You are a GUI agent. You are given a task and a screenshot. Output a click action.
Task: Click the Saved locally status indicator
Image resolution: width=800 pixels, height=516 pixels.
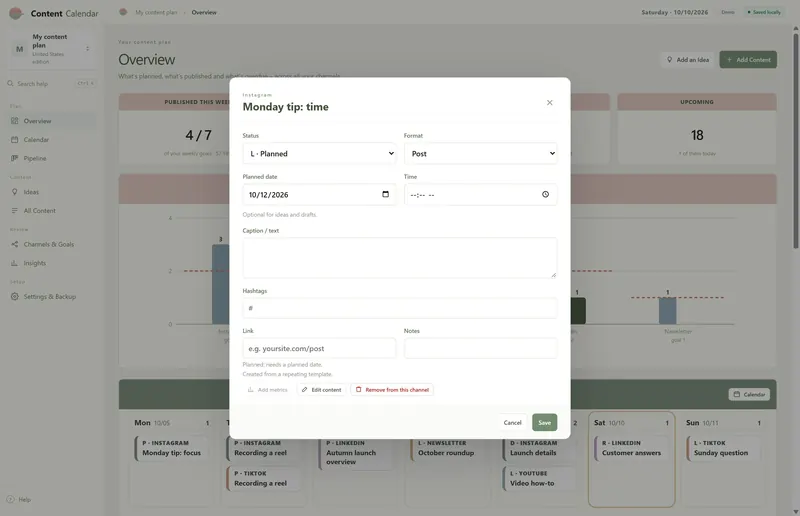click(764, 12)
